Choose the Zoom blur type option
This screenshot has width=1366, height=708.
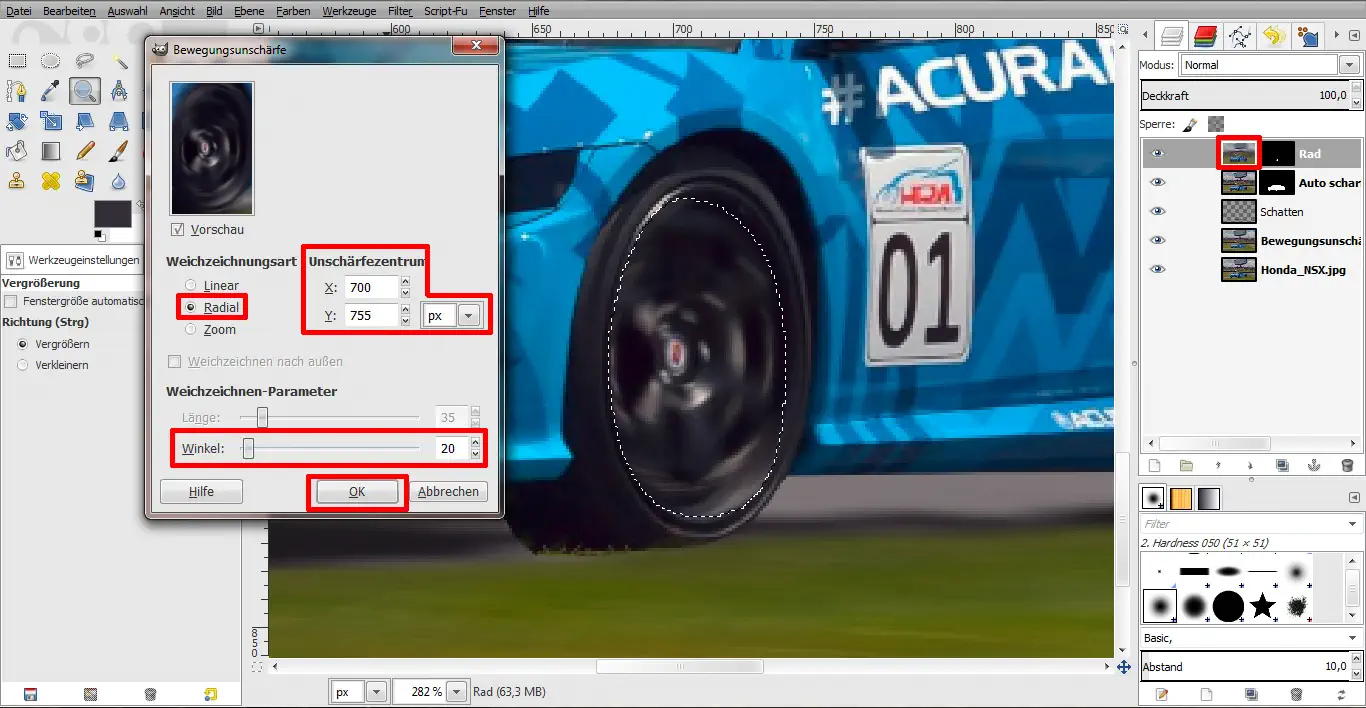coord(191,330)
